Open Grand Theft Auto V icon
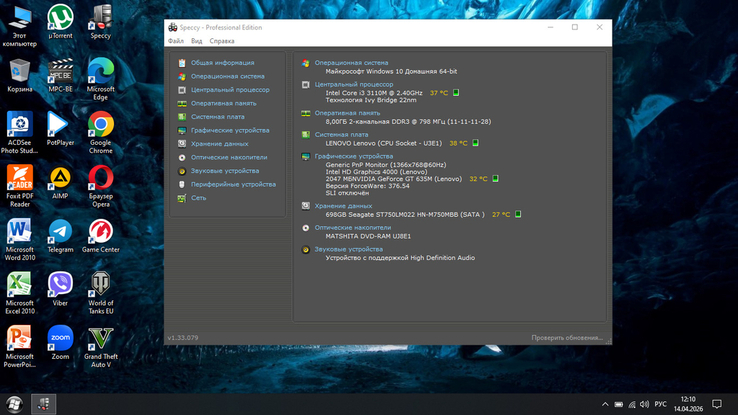This screenshot has height=415, width=738. pos(101,347)
